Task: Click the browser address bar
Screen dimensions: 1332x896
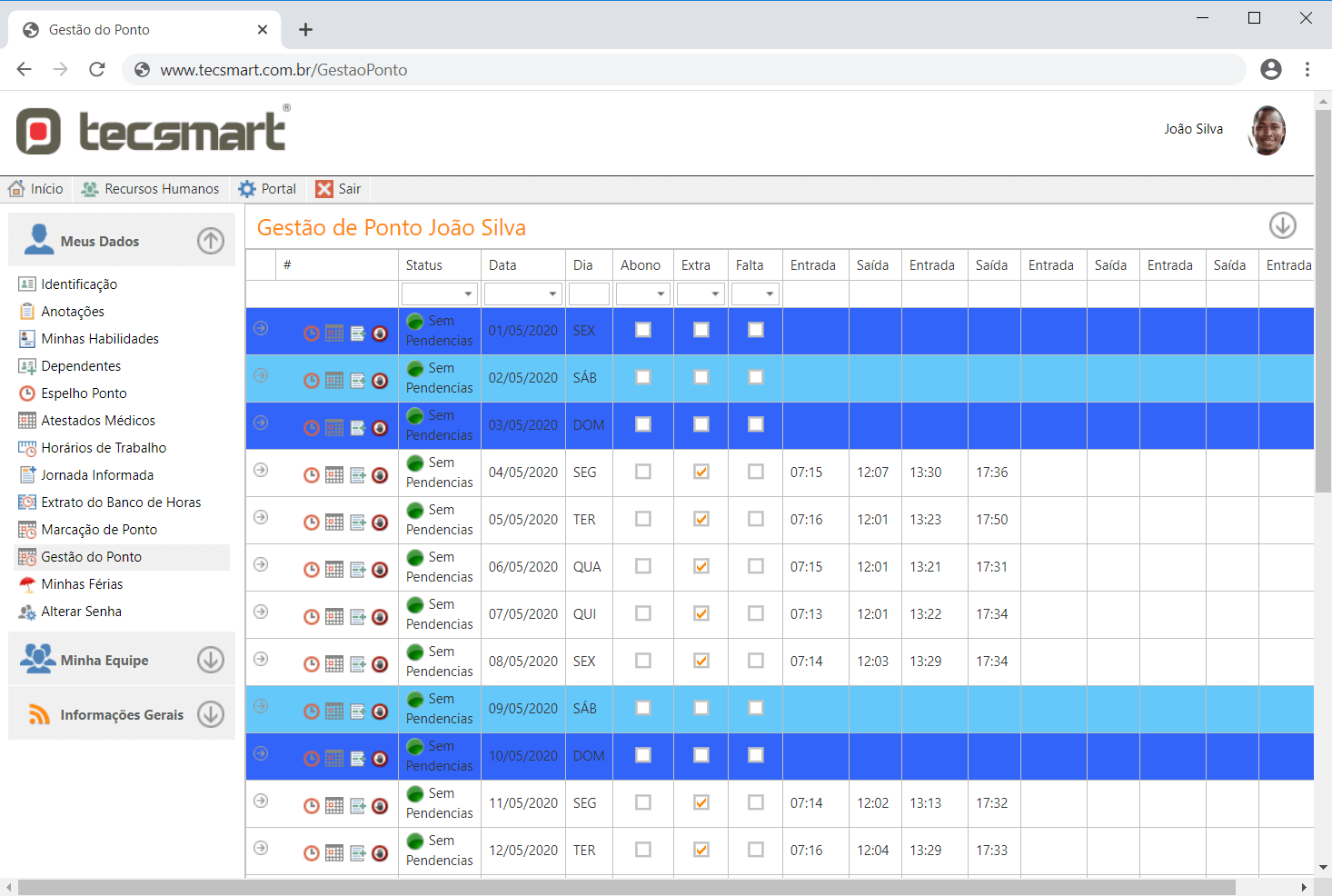Action: pyautogui.click(x=683, y=70)
